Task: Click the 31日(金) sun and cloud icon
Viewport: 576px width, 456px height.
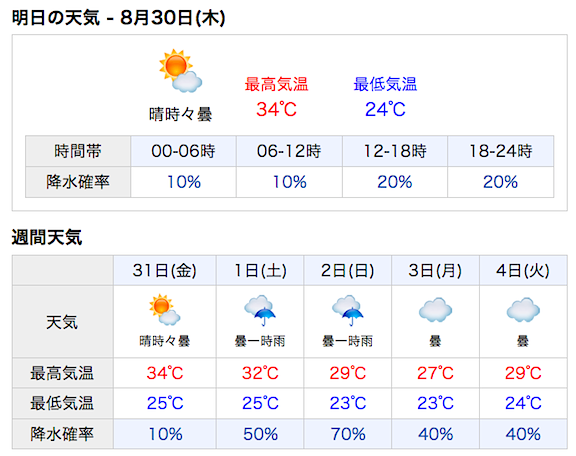Action: pyautogui.click(x=165, y=309)
